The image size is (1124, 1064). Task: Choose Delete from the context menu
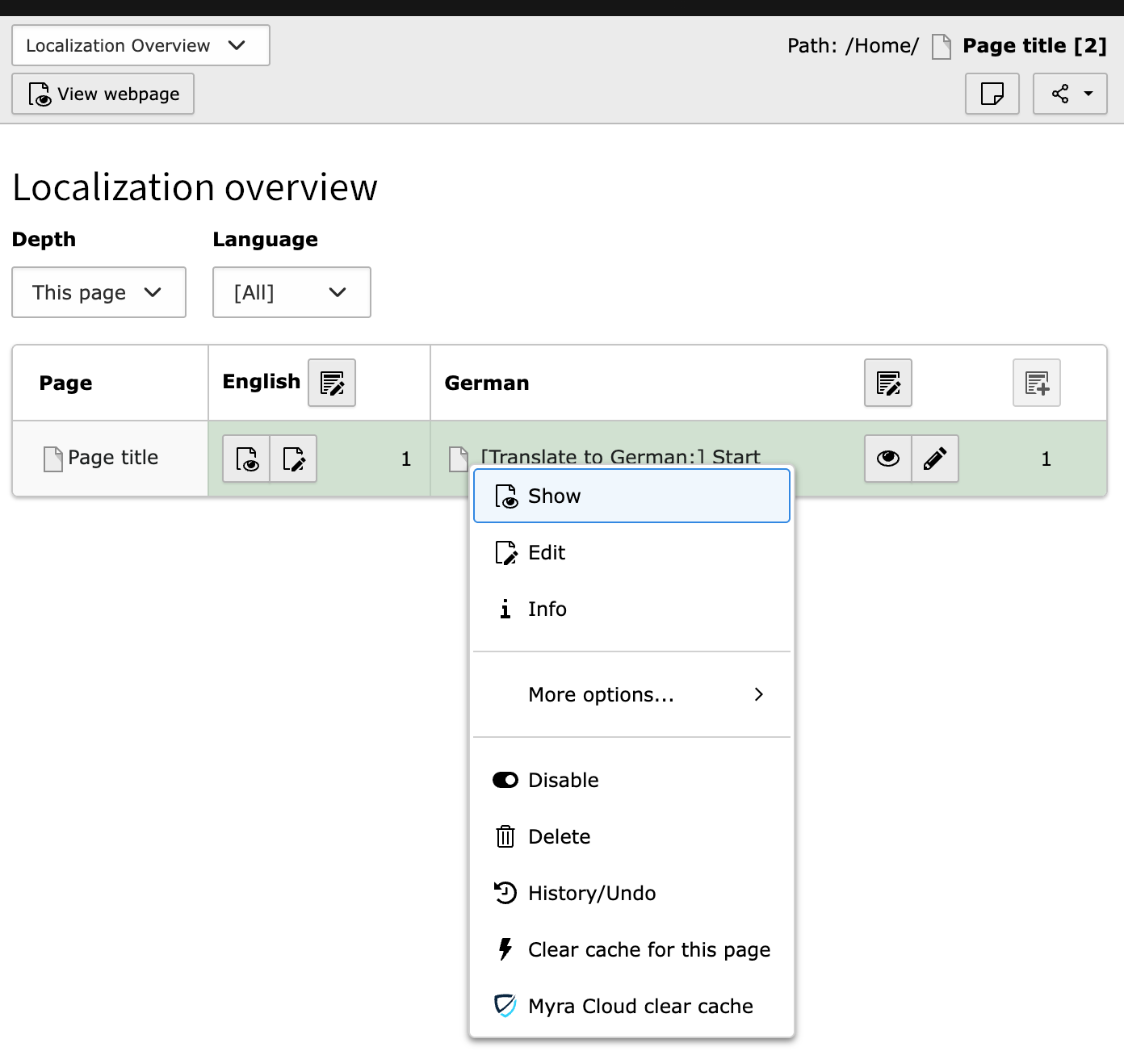[559, 836]
